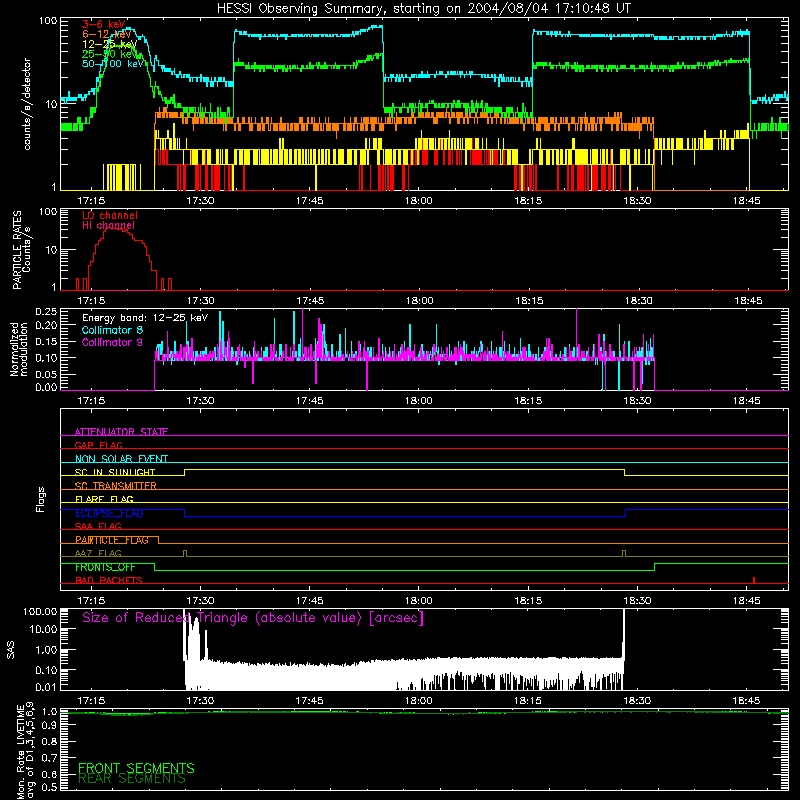
Task: Select the LO channel legend label
Action: 110,215
